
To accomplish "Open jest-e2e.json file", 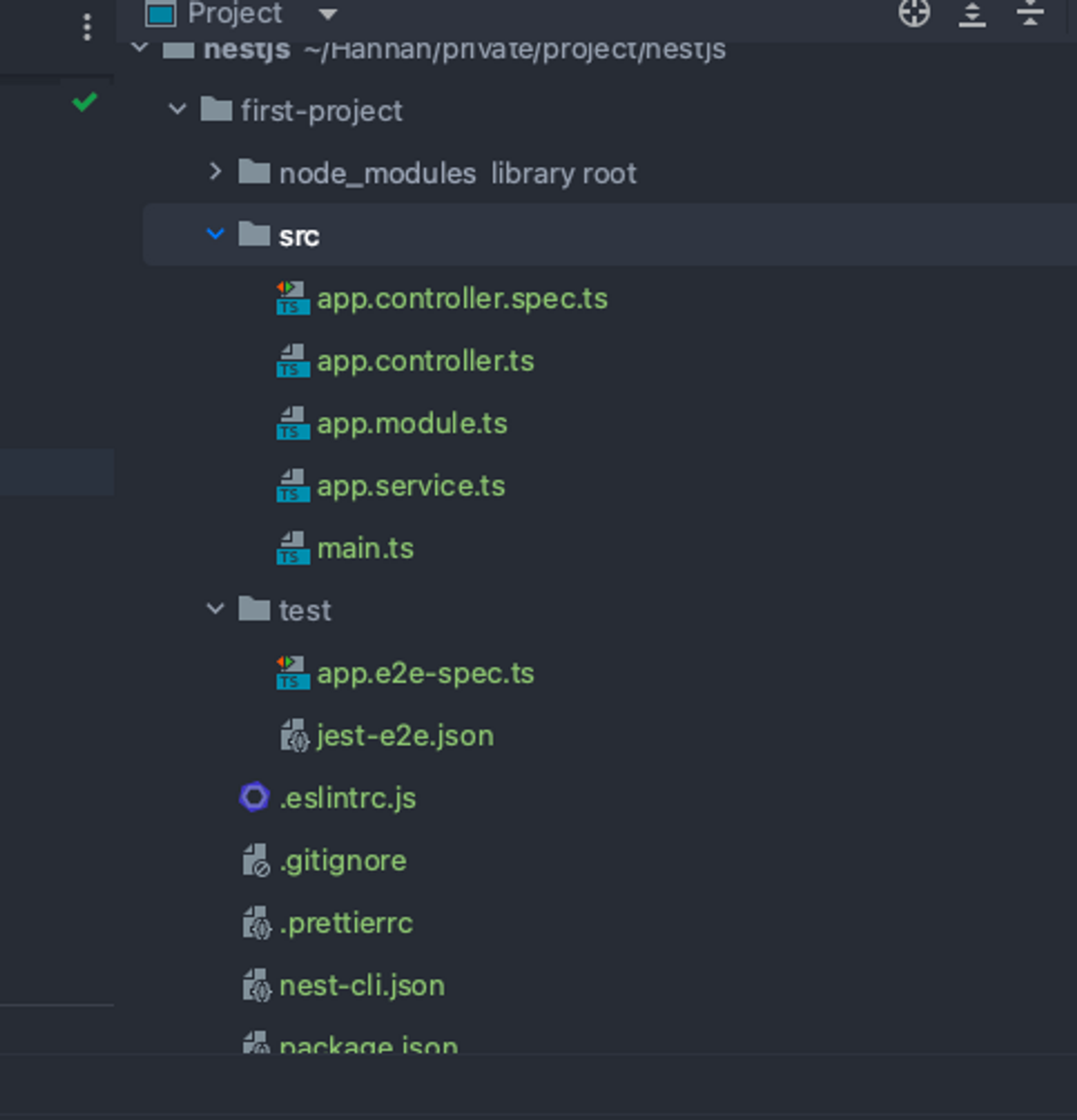I will pos(405,736).
